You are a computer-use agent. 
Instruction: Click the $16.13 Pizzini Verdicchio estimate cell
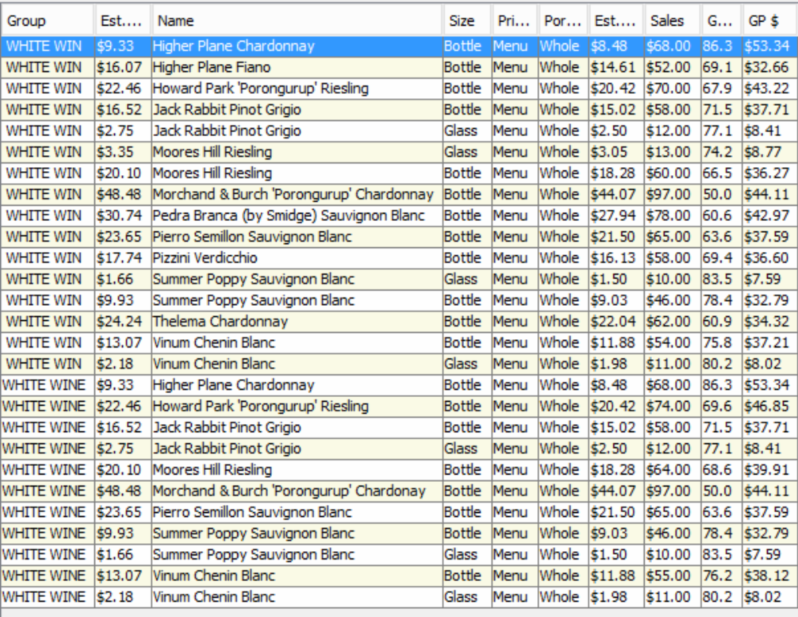click(614, 258)
